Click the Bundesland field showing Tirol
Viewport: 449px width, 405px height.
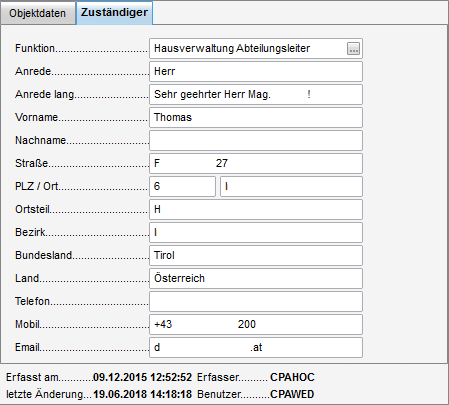[x=256, y=256]
